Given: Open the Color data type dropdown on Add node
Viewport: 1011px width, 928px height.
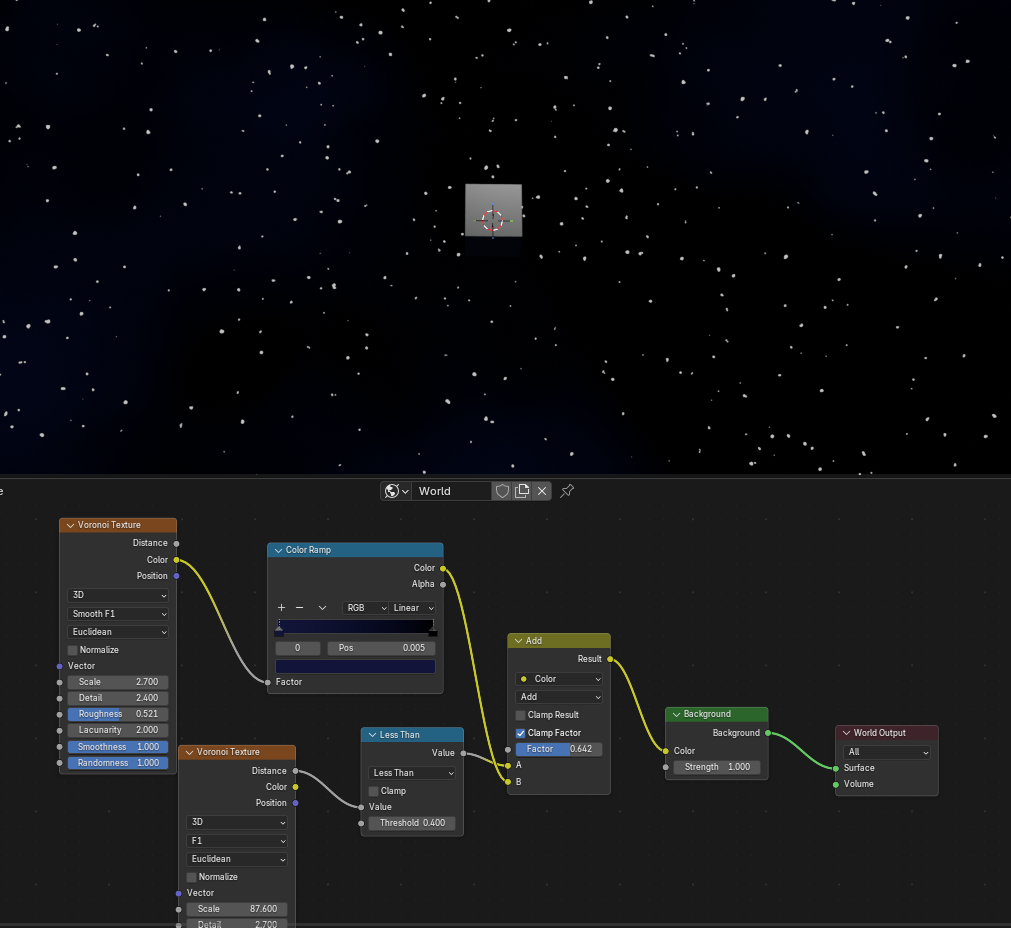Looking at the screenshot, I should 559,679.
